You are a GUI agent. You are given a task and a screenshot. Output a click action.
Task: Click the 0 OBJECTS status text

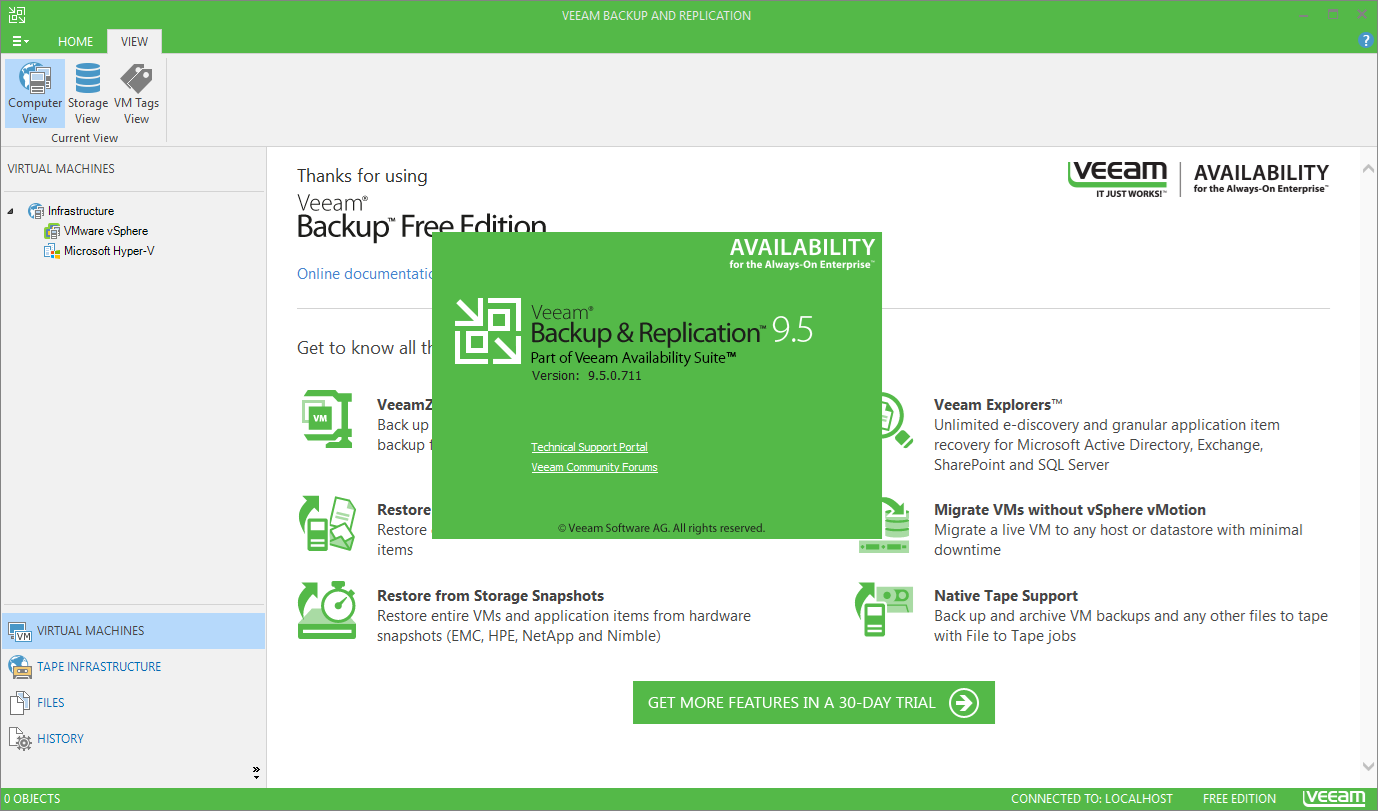32,799
